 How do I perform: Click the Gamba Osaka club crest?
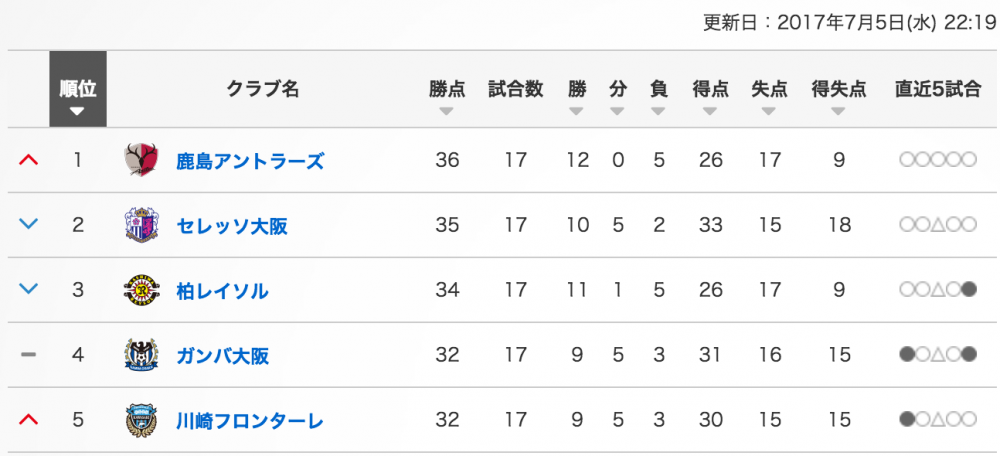[141, 355]
